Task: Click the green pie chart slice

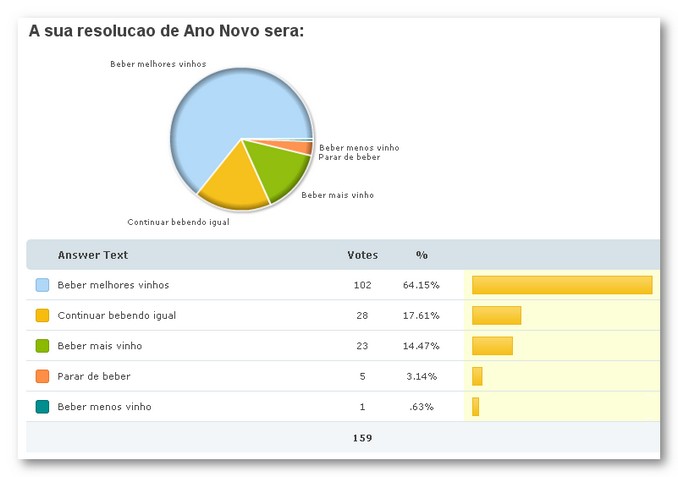Action: (276, 168)
